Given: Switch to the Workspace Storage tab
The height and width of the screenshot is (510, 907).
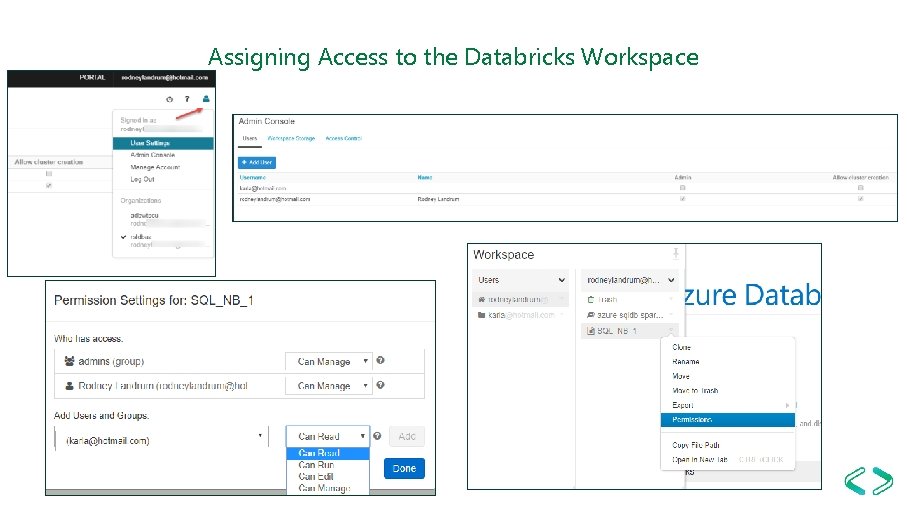Looking at the screenshot, I should click(x=291, y=139).
